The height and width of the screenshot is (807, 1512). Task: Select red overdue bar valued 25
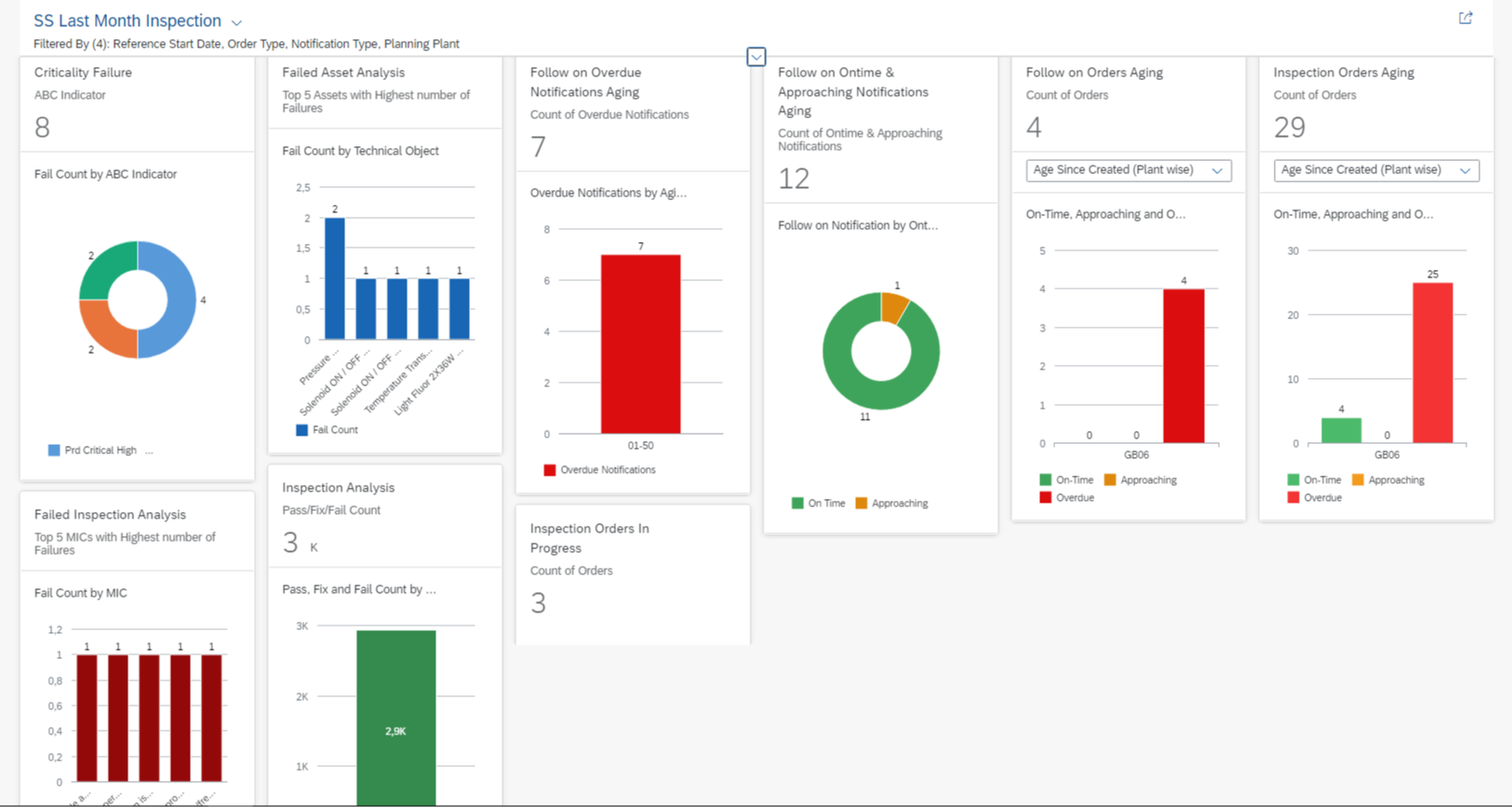[x=1433, y=363]
